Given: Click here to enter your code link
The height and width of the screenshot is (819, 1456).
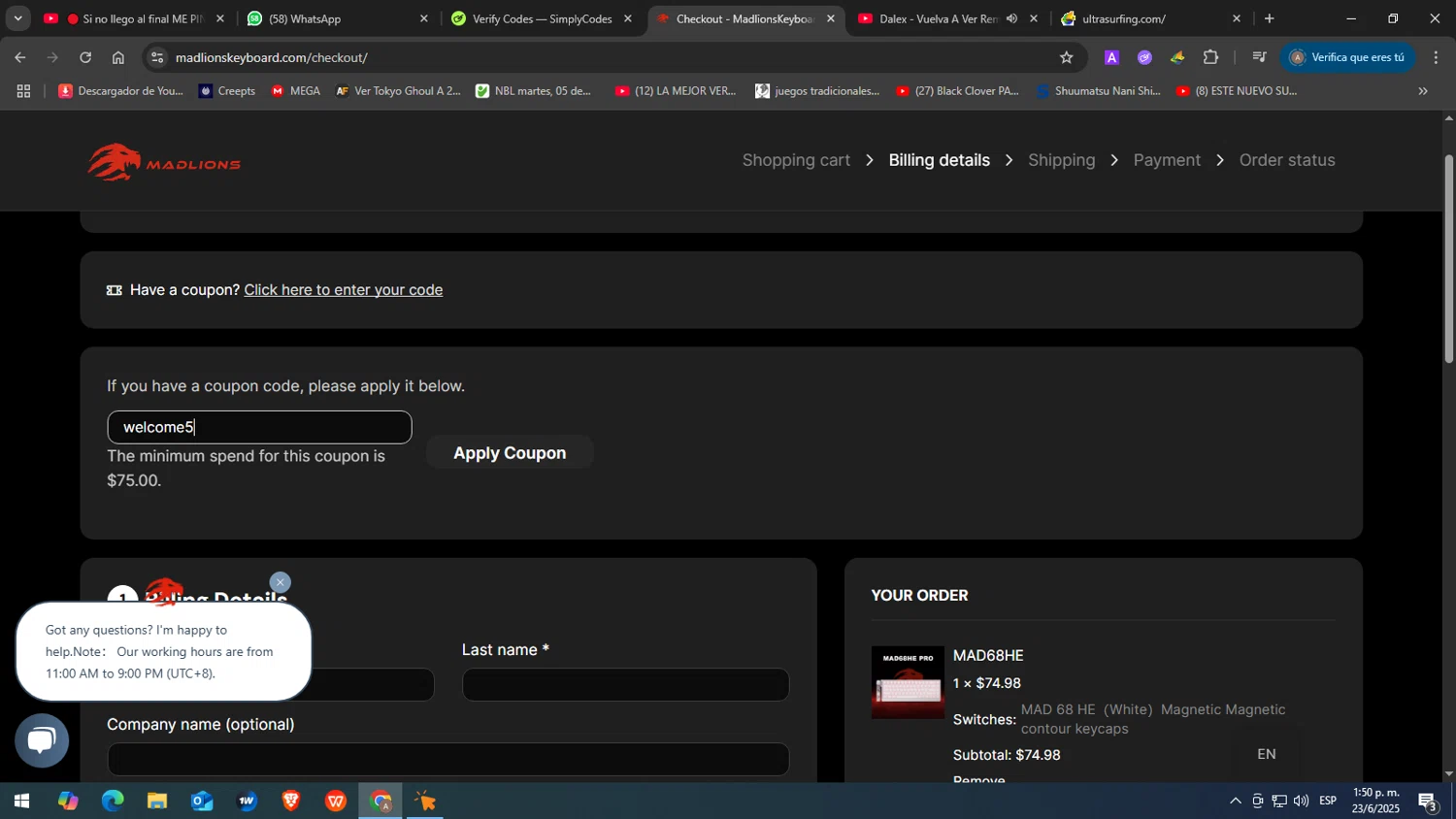Looking at the screenshot, I should coord(344,290).
